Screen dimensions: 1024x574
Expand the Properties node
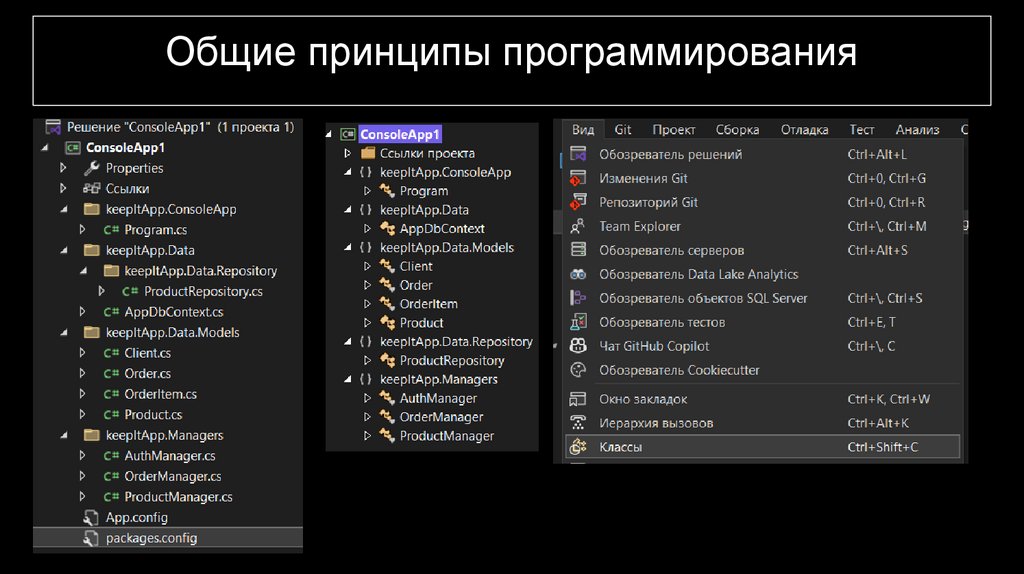(63, 168)
